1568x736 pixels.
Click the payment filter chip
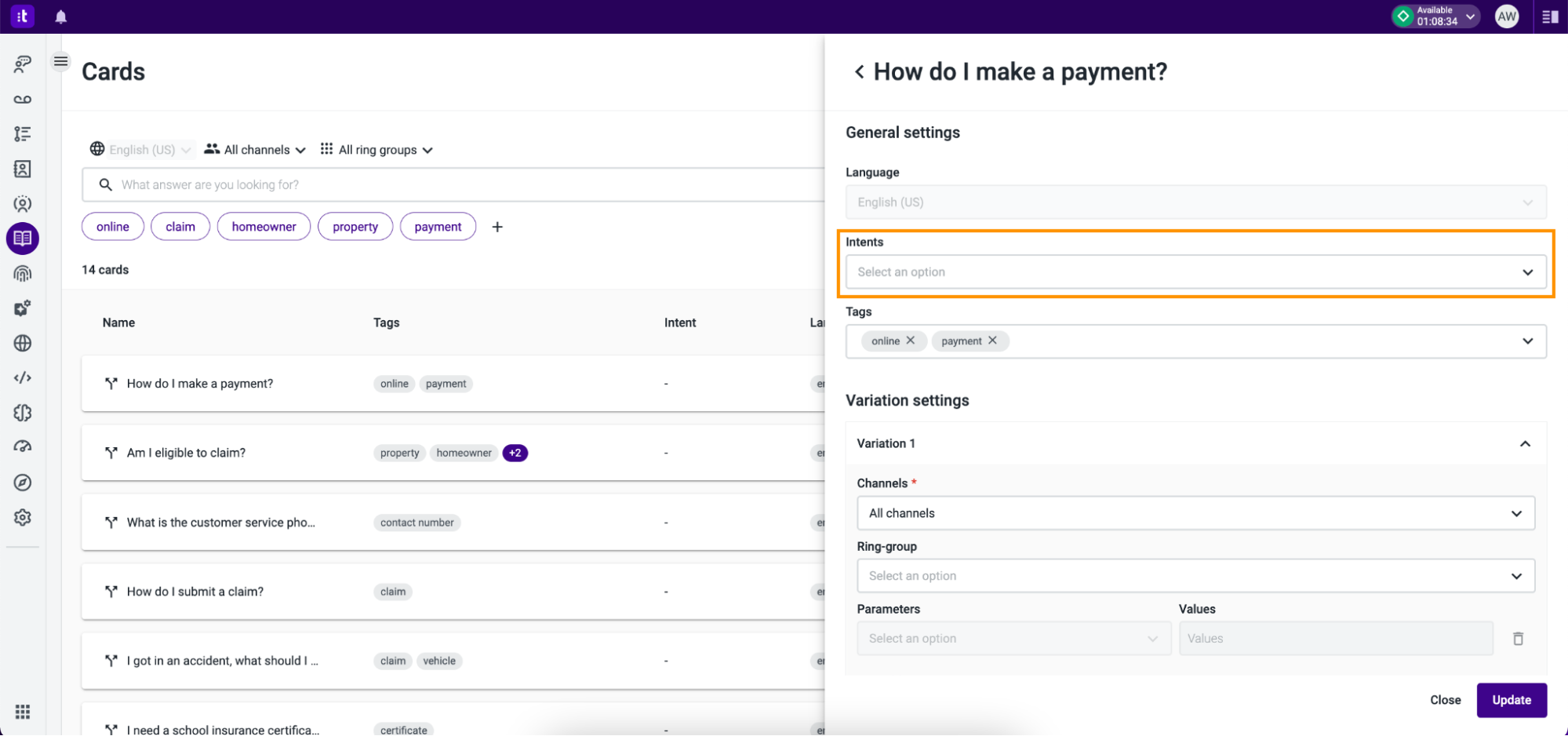[438, 226]
